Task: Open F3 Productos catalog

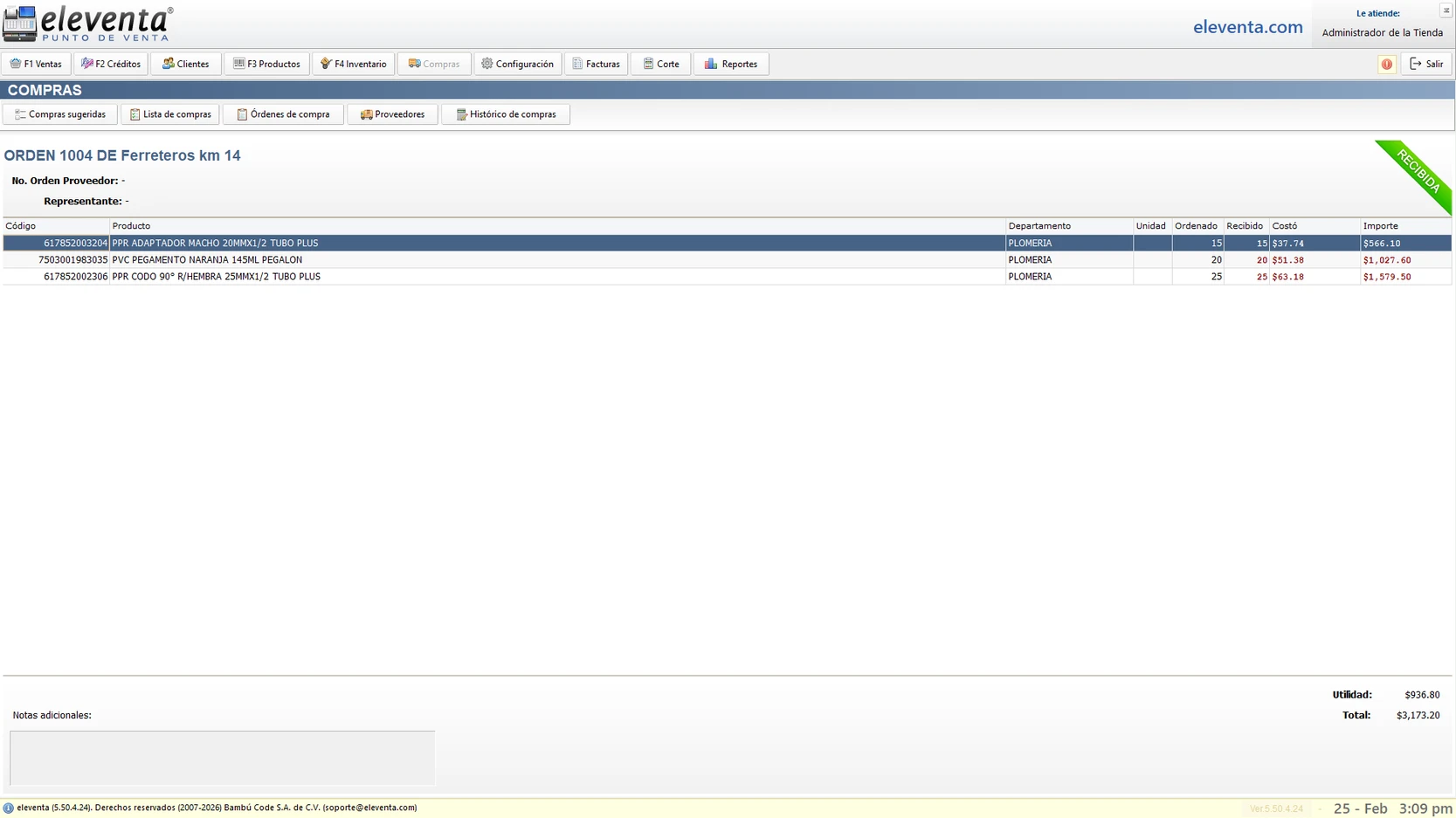Action: (x=266, y=64)
